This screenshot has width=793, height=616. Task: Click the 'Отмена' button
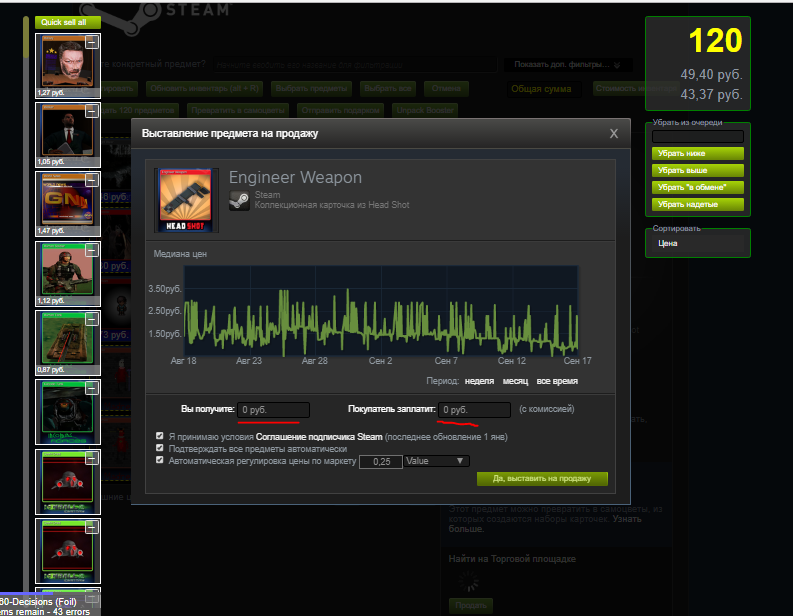(x=446, y=89)
